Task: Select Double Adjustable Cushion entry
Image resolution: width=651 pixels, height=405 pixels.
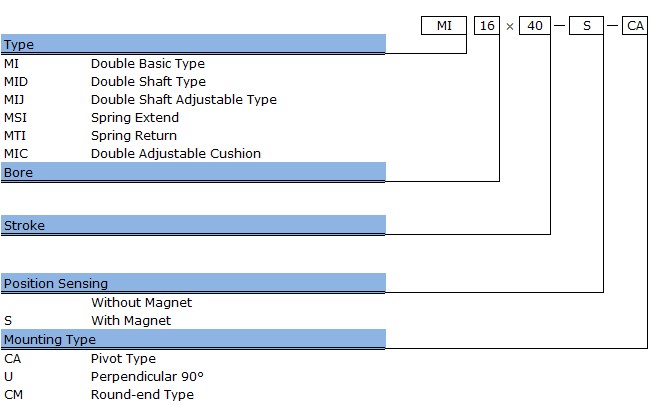Action: [176, 154]
